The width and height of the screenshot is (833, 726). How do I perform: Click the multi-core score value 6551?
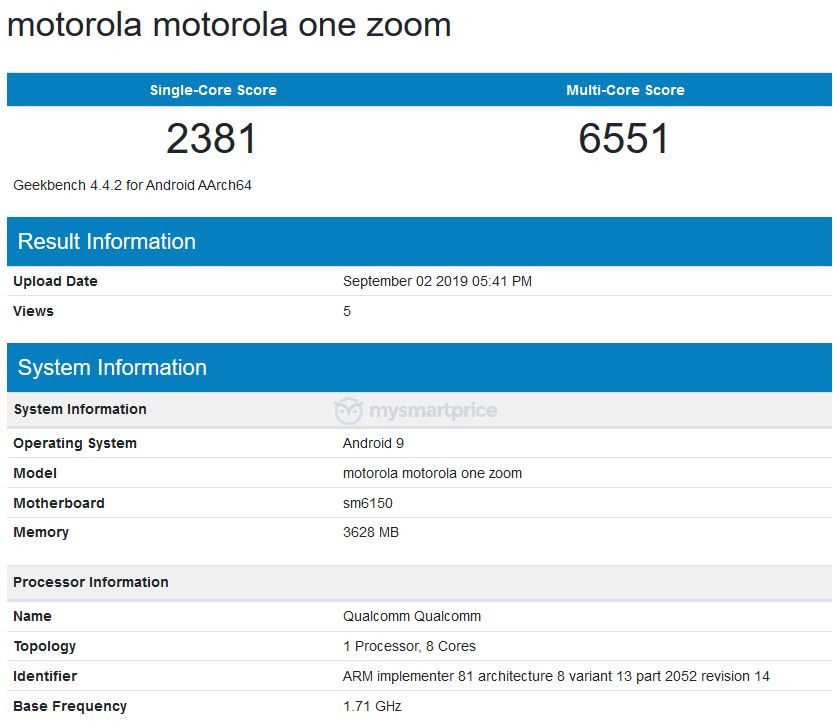coord(624,139)
